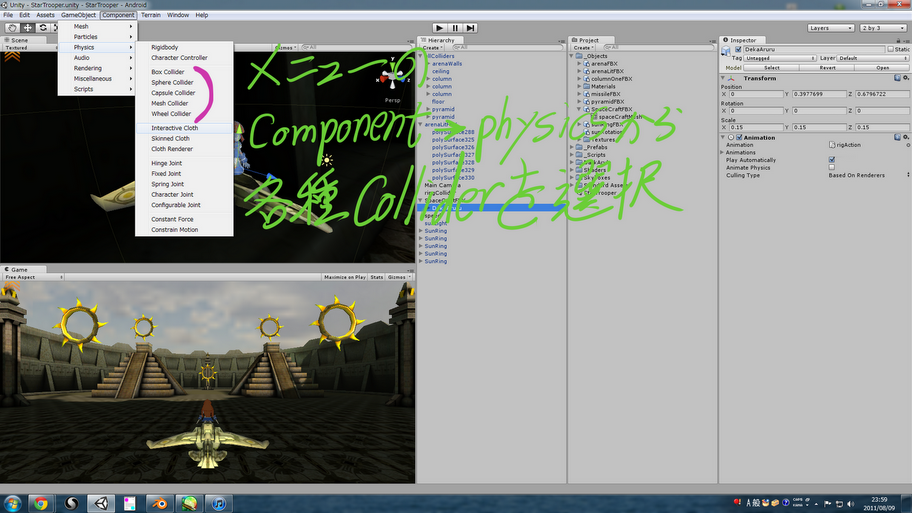Click the sun light gizmo in scene
This screenshot has height=513, width=912.
click(327, 160)
